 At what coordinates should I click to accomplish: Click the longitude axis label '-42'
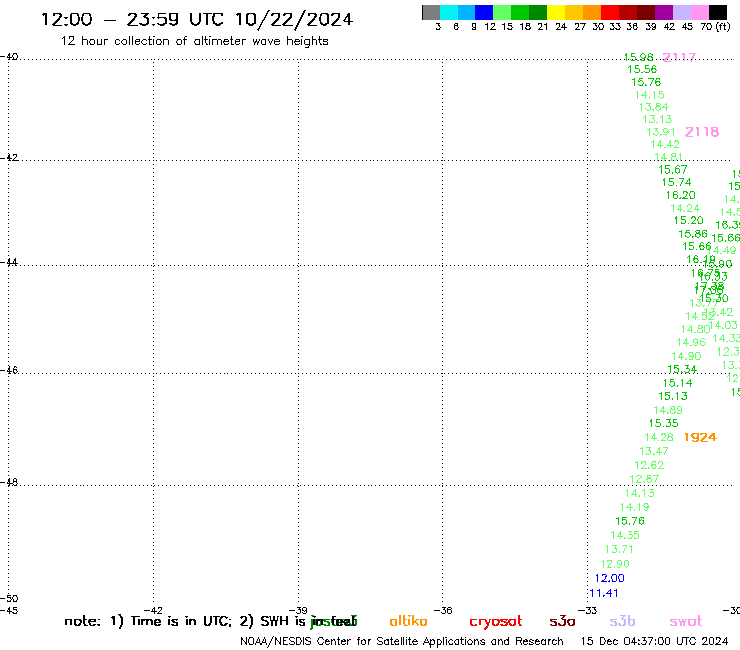coord(153,610)
